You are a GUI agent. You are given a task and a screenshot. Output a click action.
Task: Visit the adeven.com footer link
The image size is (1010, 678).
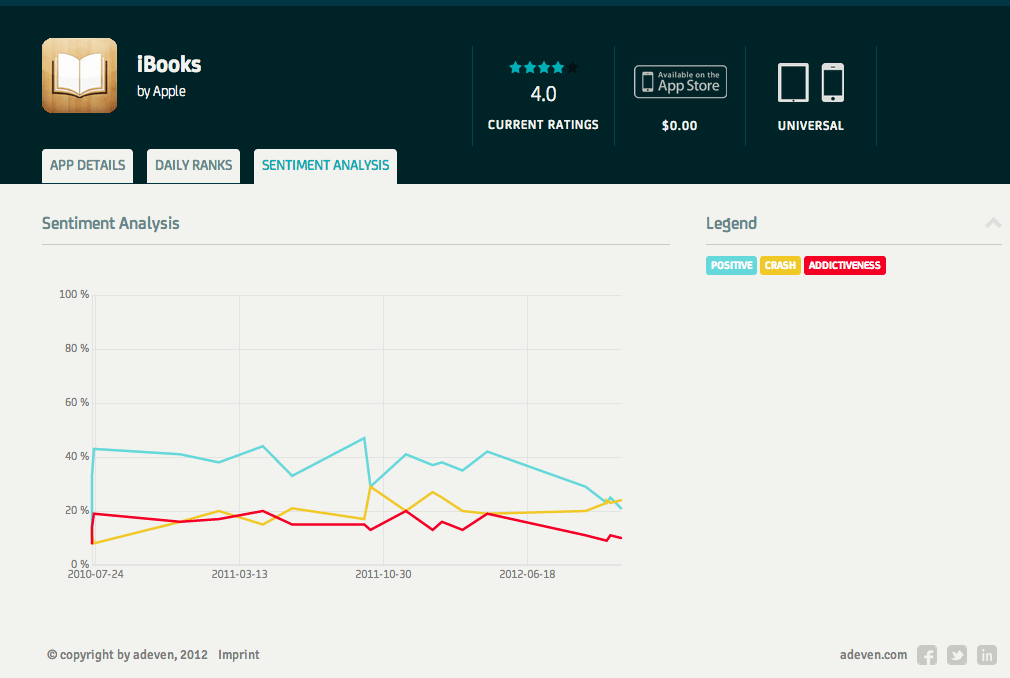(x=873, y=655)
